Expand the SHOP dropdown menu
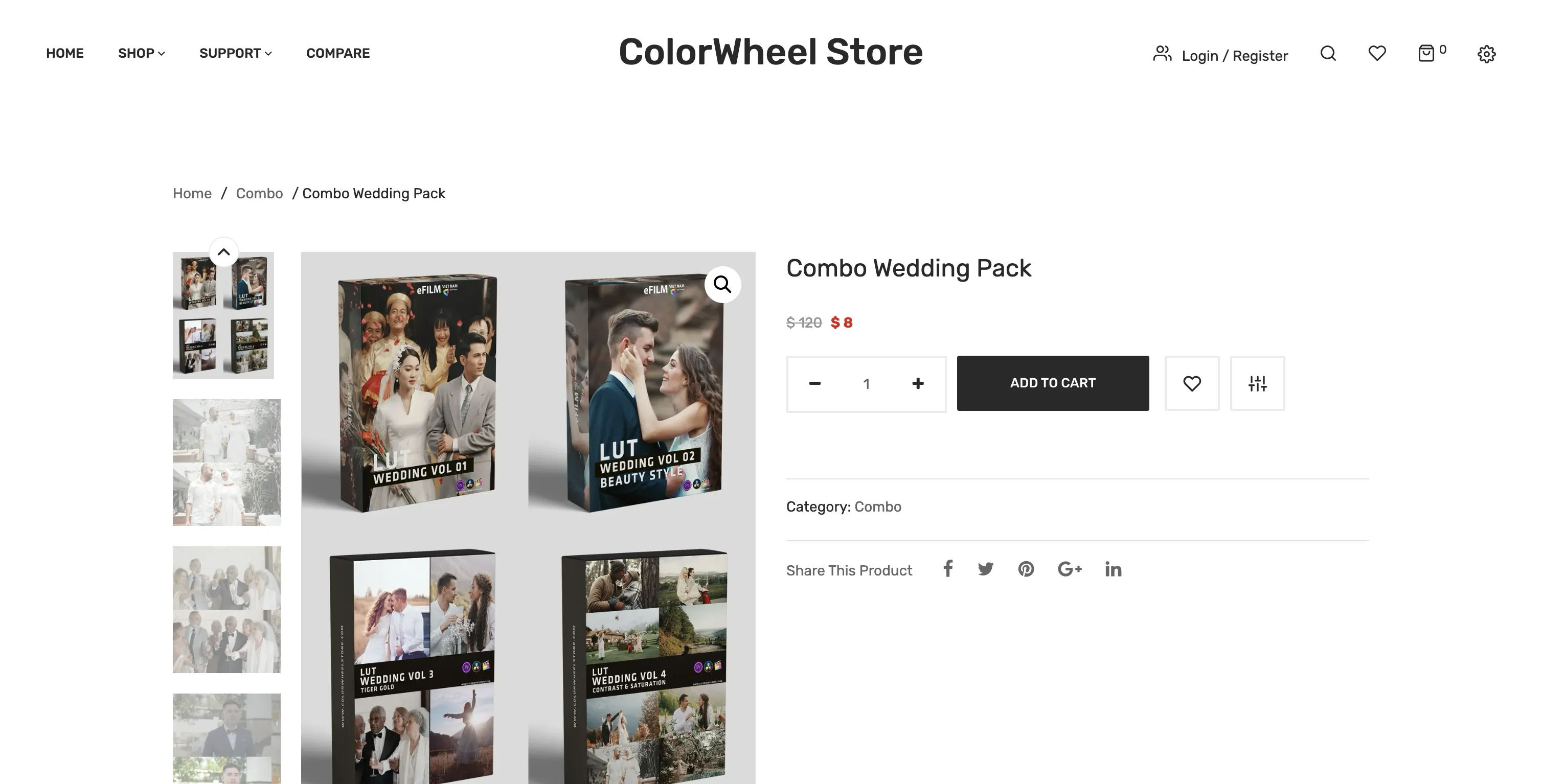The height and width of the screenshot is (784, 1542). [x=141, y=53]
